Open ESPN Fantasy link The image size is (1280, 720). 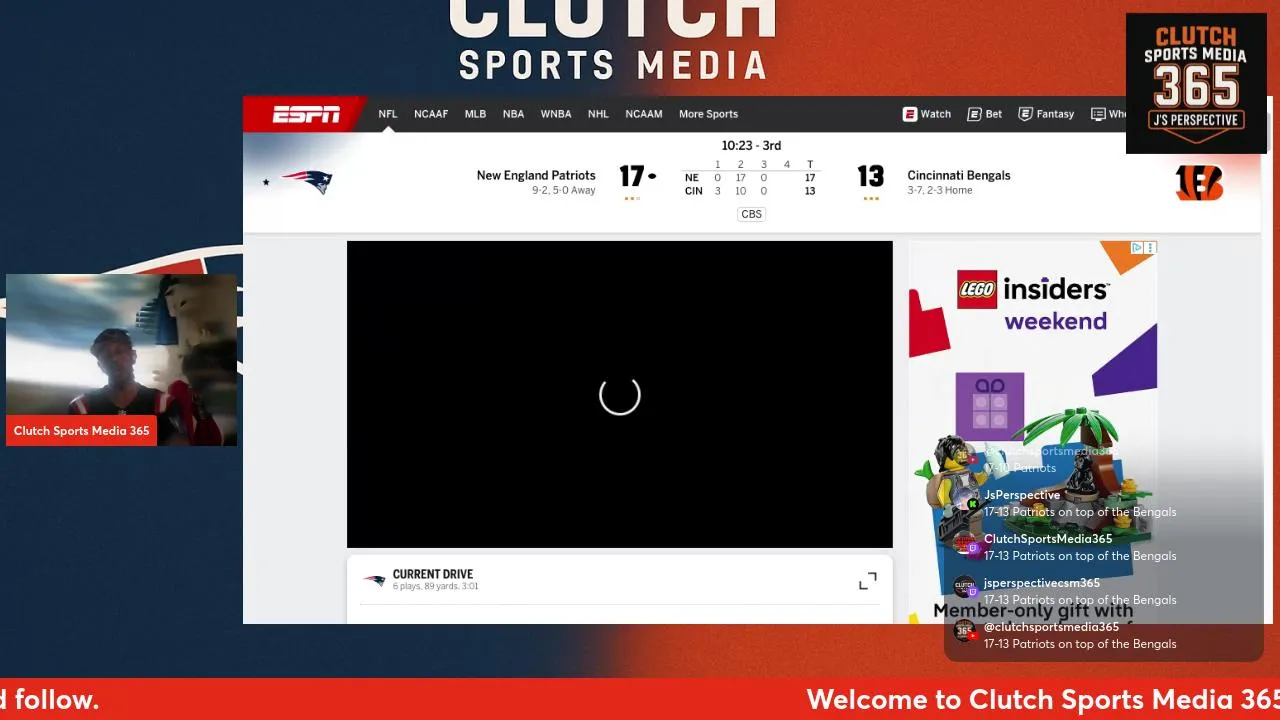1046,114
